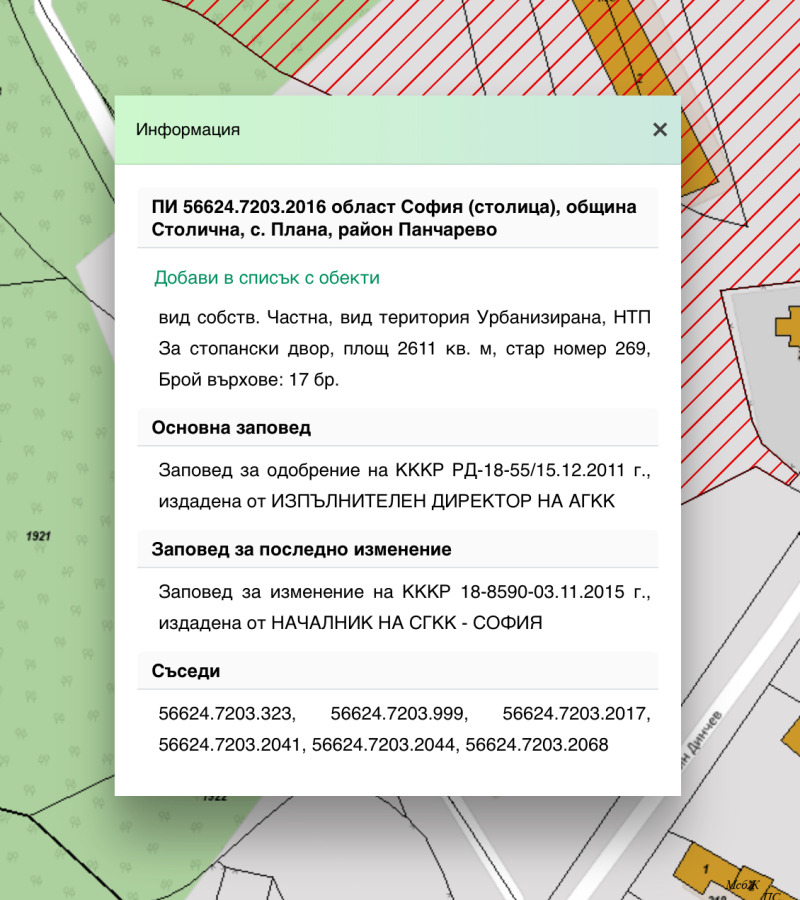The width and height of the screenshot is (800, 900).
Task: Select neighbor parcel 56624.7203.2017
Action: [576, 714]
